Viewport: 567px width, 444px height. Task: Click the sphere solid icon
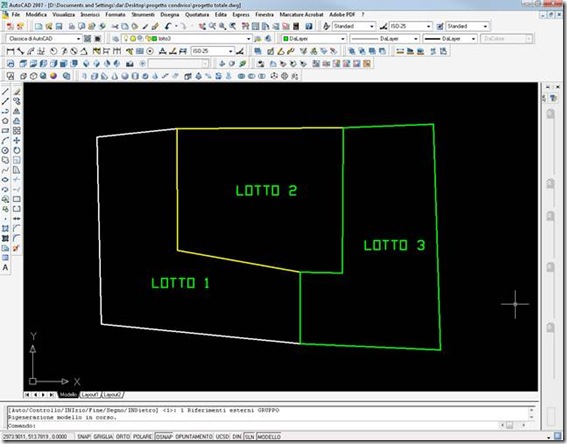pos(125,76)
